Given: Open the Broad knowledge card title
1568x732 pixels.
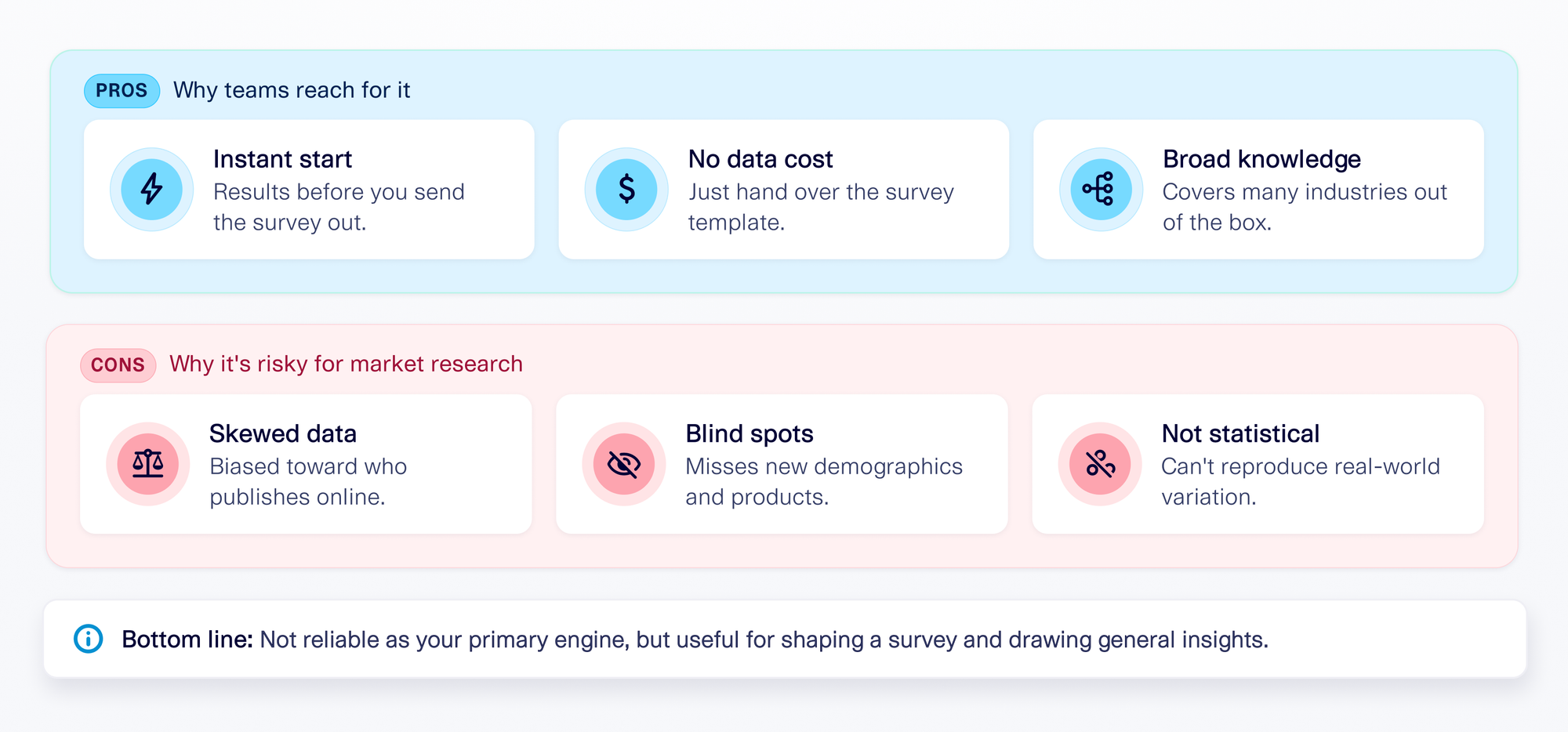Looking at the screenshot, I should 1261,159.
